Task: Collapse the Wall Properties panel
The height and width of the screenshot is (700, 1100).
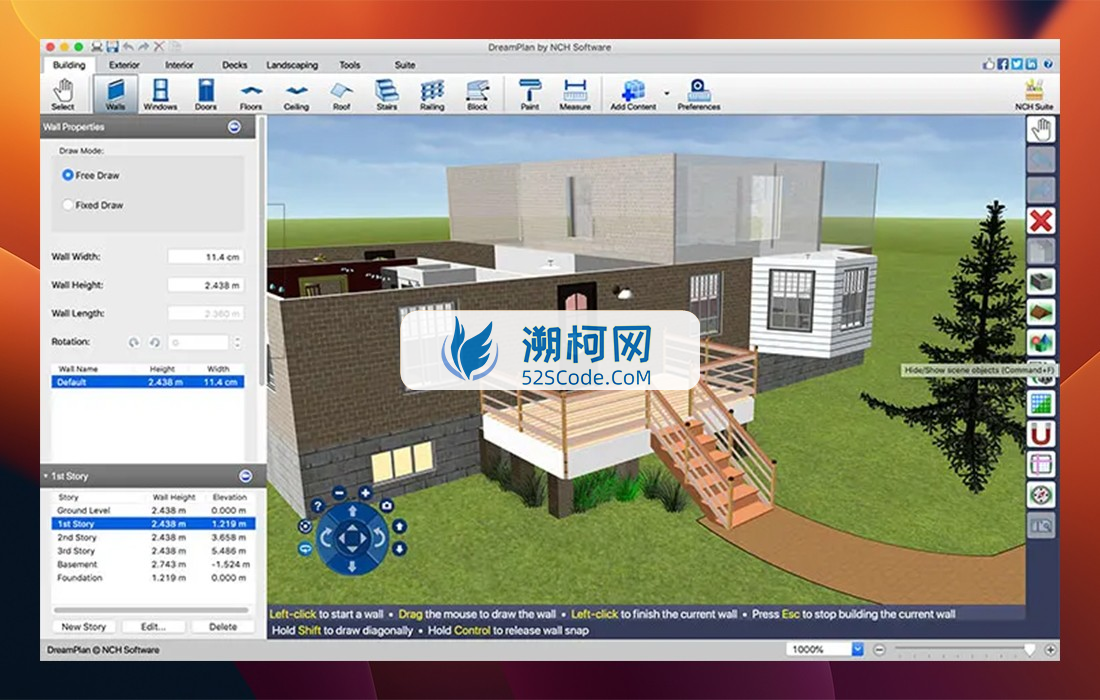Action: pos(234,127)
